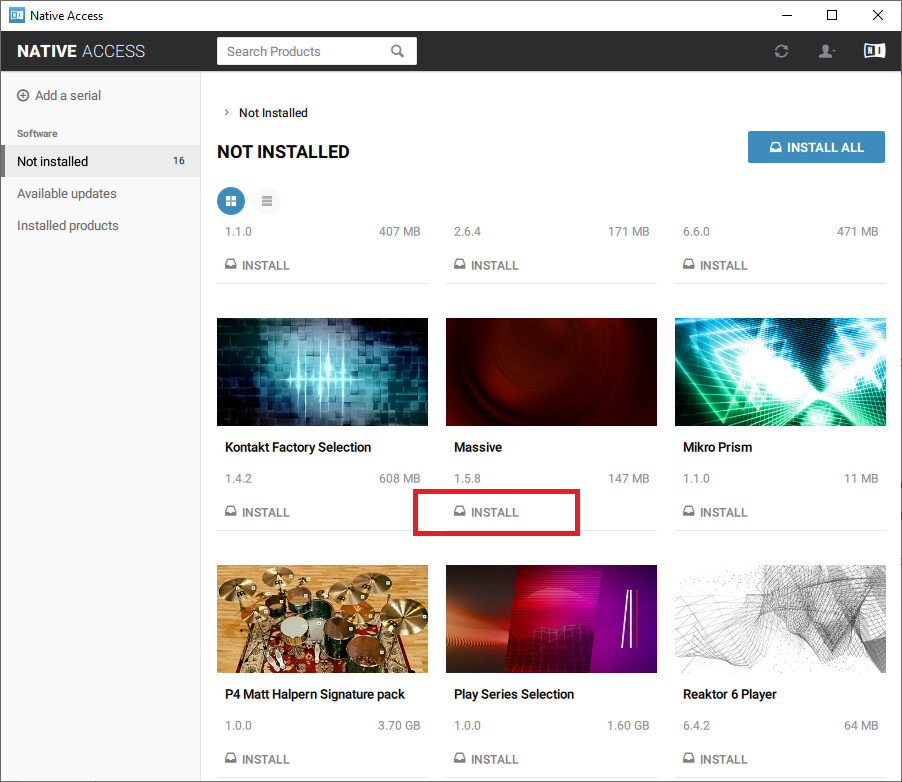Switch to grid view
The width and height of the screenshot is (902, 782).
(x=231, y=201)
